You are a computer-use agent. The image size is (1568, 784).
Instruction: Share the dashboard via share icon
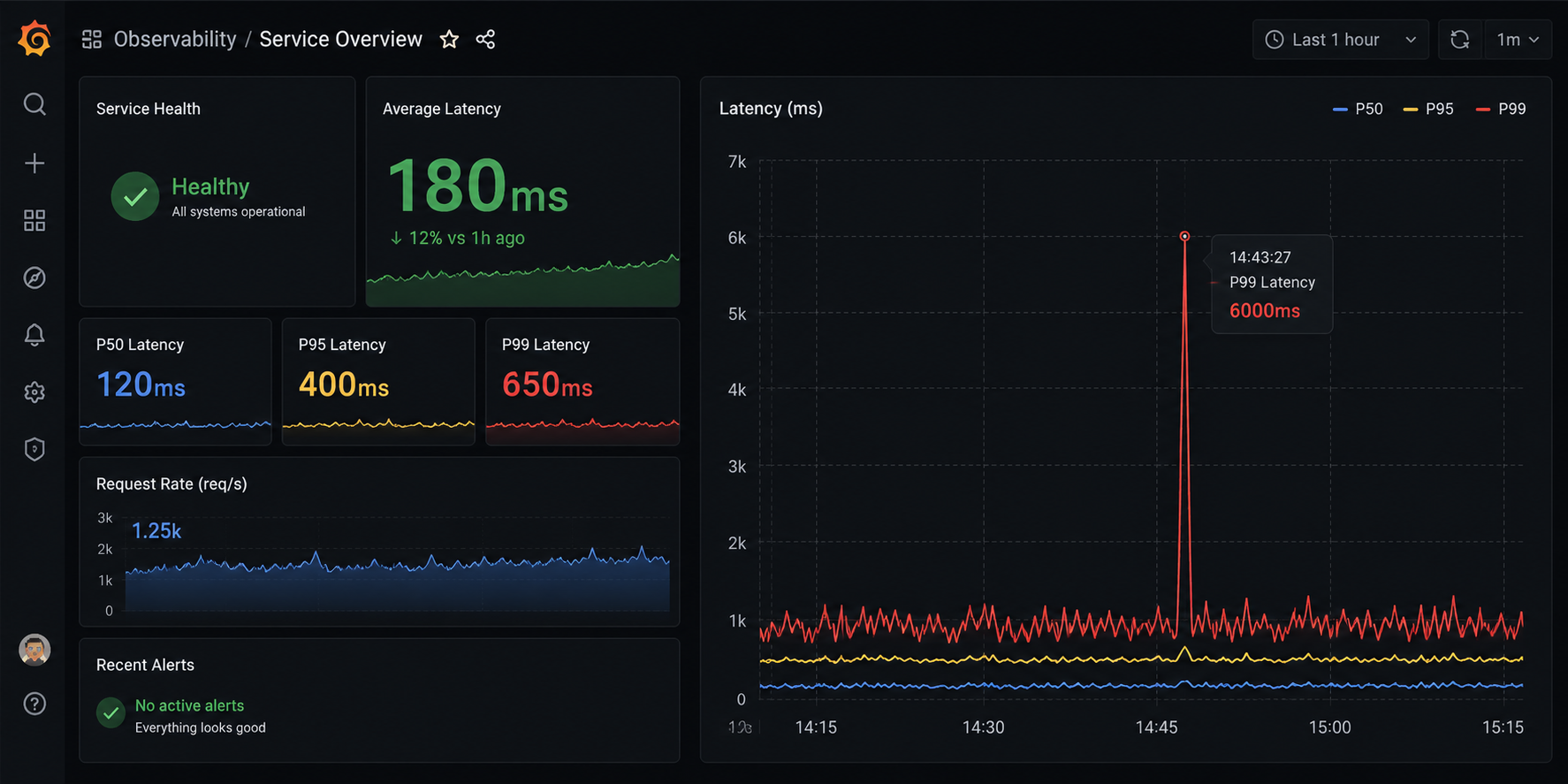pyautogui.click(x=485, y=39)
